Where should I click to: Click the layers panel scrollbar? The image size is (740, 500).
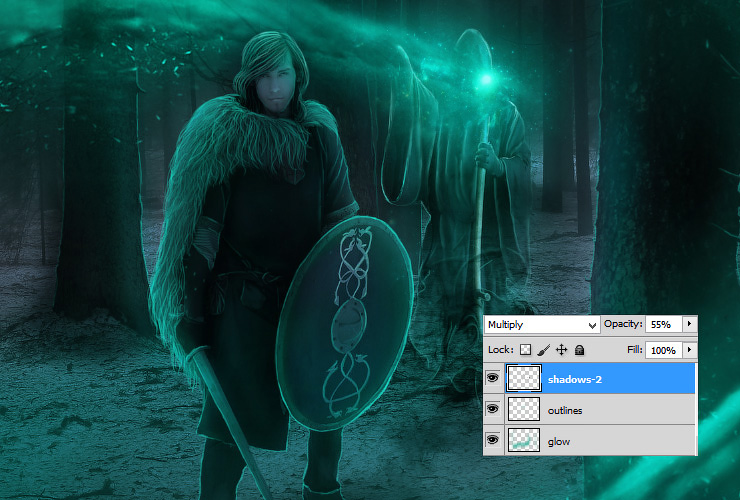click(696, 409)
